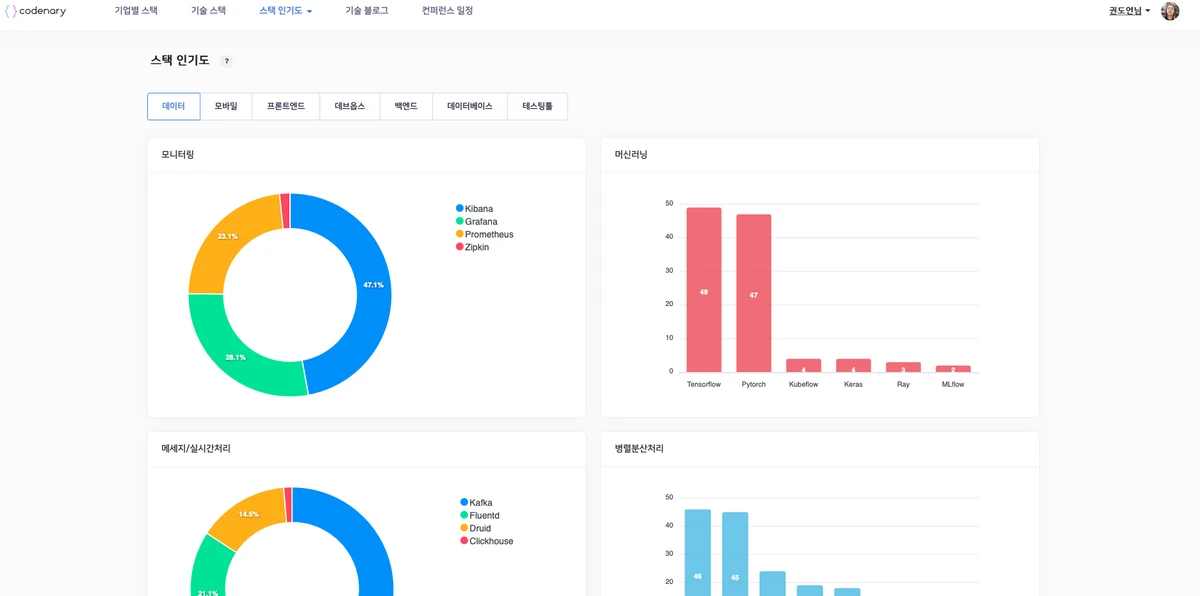This screenshot has height=596, width=1200.
Task: Toggle Prometheus legend entry
Action: tap(485, 235)
